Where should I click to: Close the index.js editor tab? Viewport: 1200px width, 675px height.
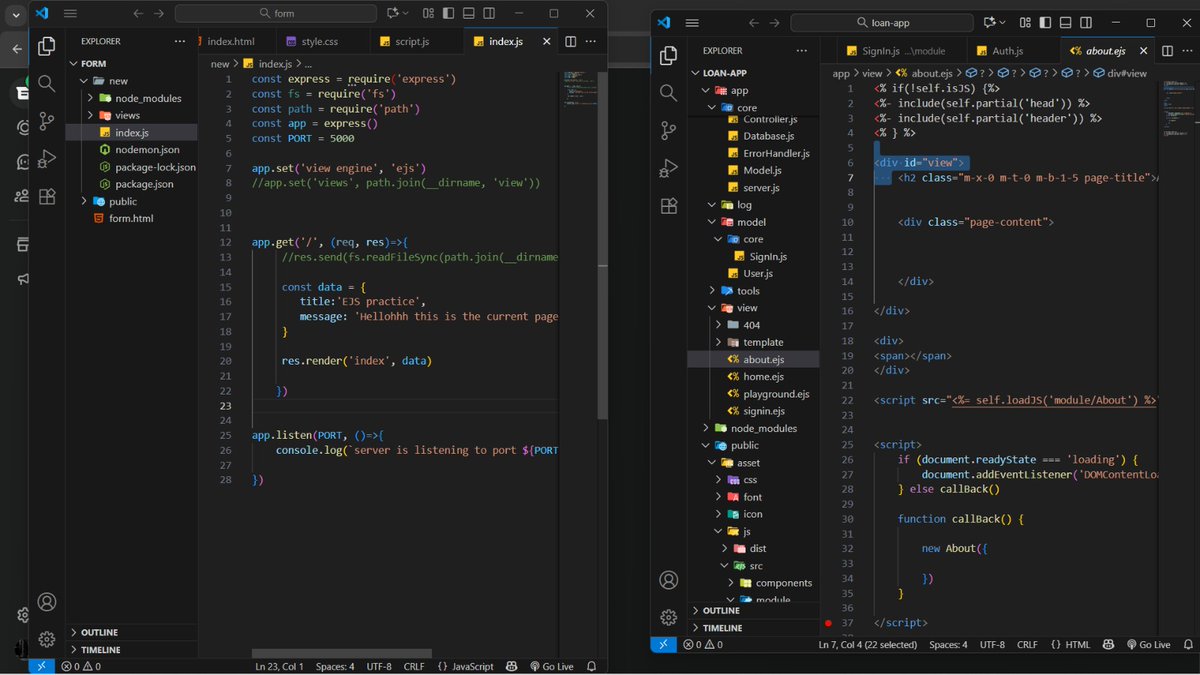pos(546,41)
